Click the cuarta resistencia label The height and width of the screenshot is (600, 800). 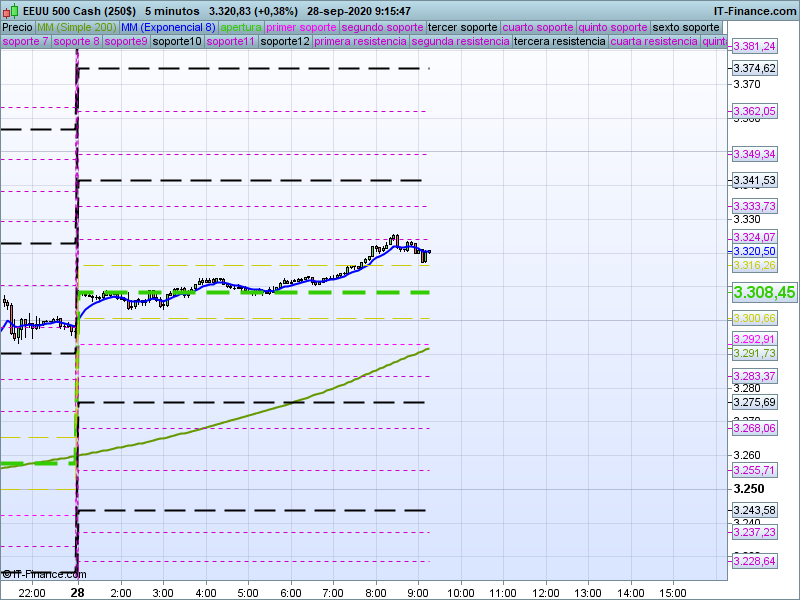(x=654, y=42)
